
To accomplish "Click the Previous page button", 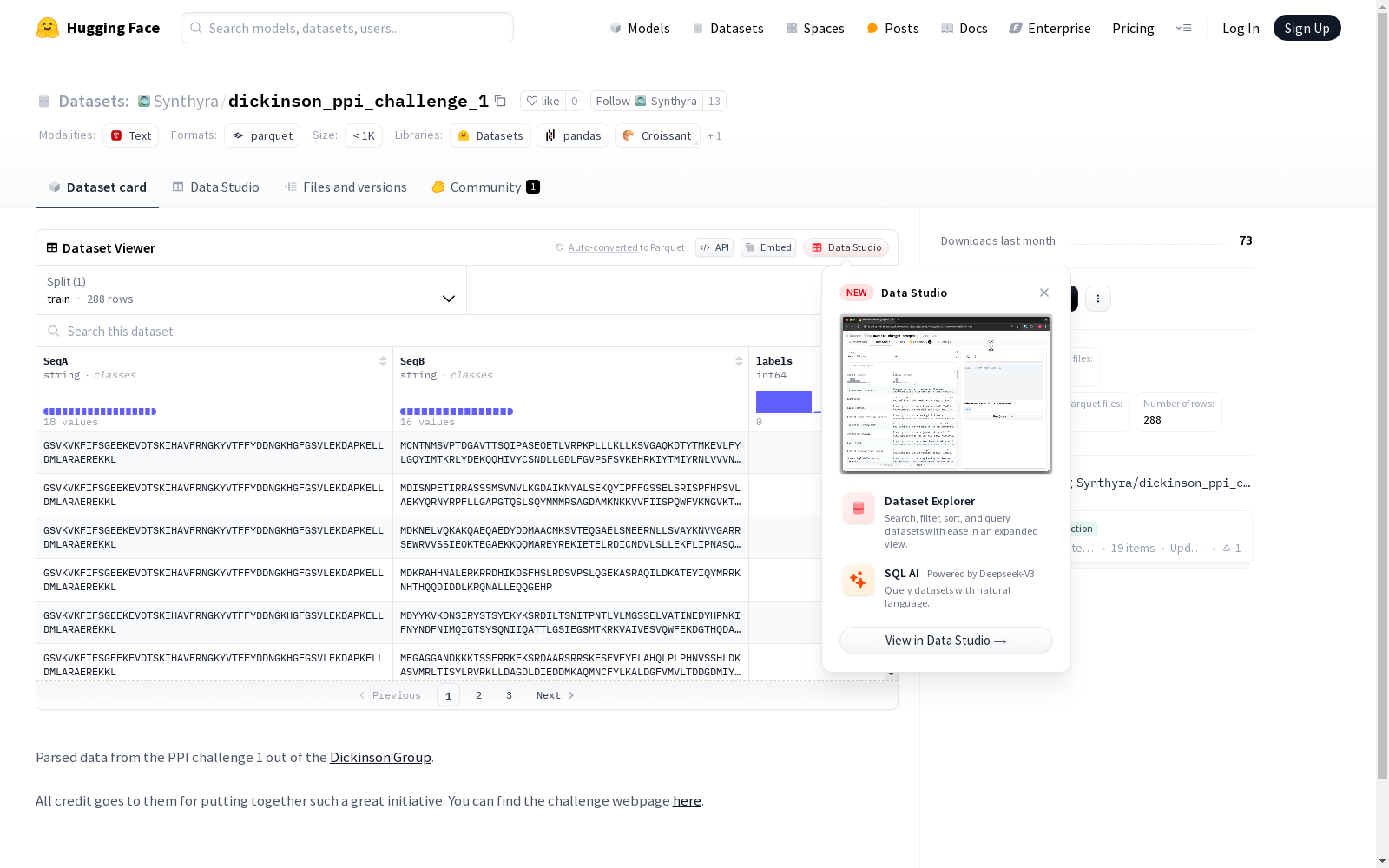I will tap(390, 695).
